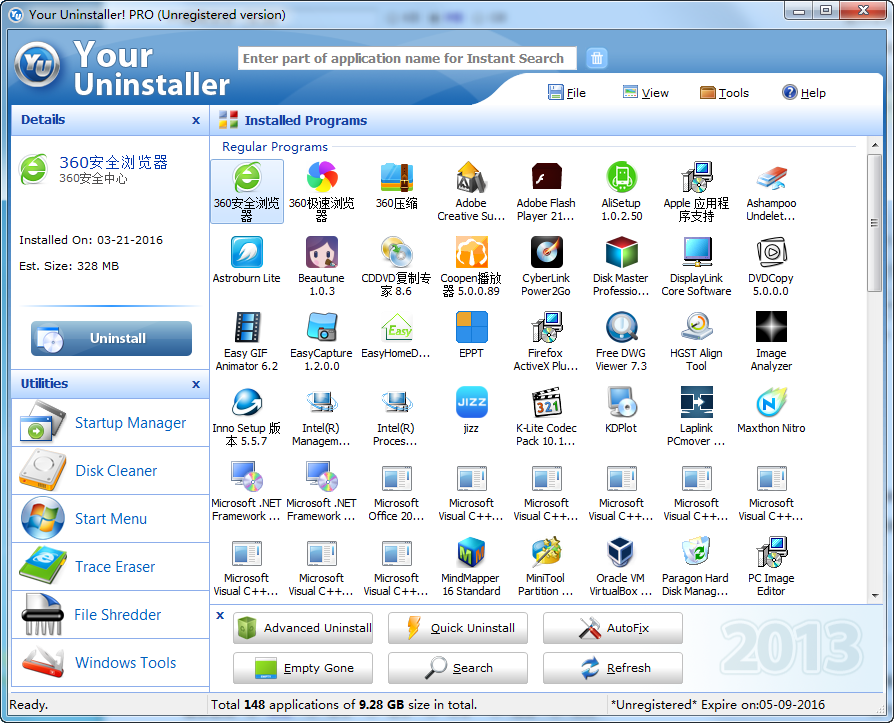
Task: Select the 360安全浏览器 program in the list
Action: pyautogui.click(x=246, y=192)
